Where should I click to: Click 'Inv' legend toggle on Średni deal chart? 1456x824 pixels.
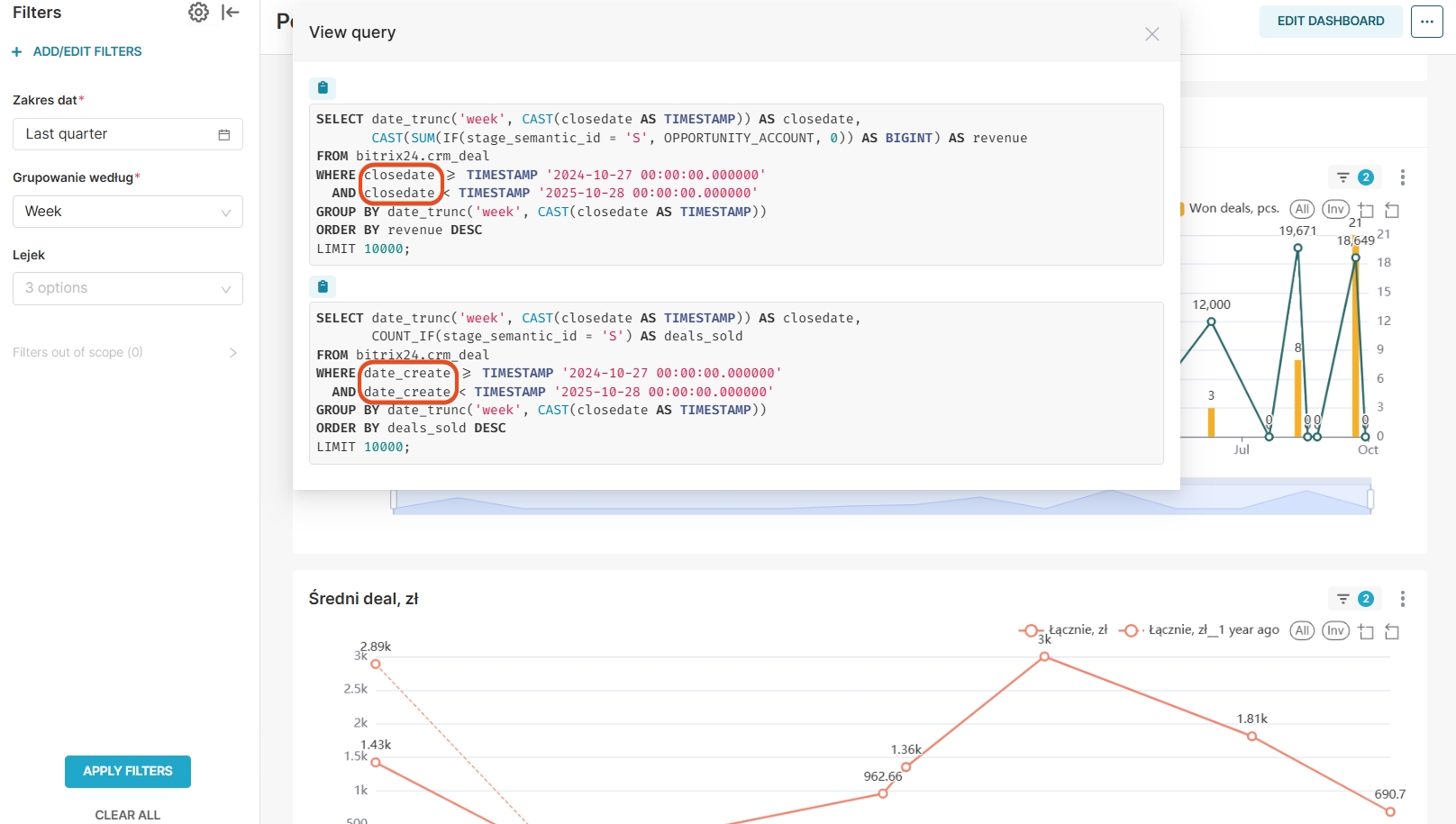click(x=1335, y=630)
